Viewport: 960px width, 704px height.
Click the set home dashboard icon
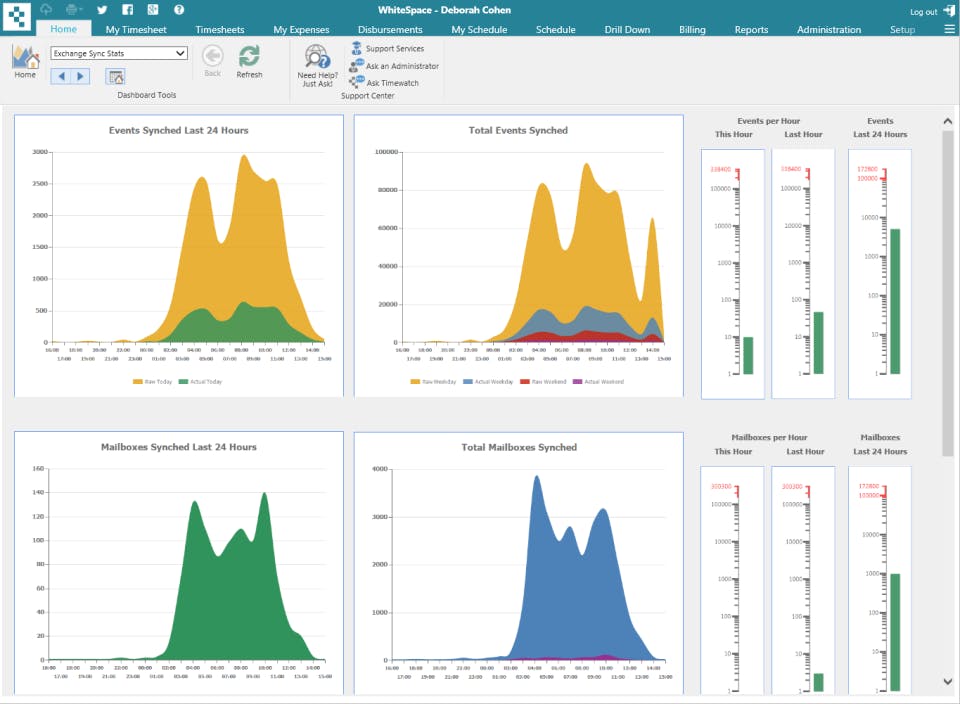click(x=115, y=77)
